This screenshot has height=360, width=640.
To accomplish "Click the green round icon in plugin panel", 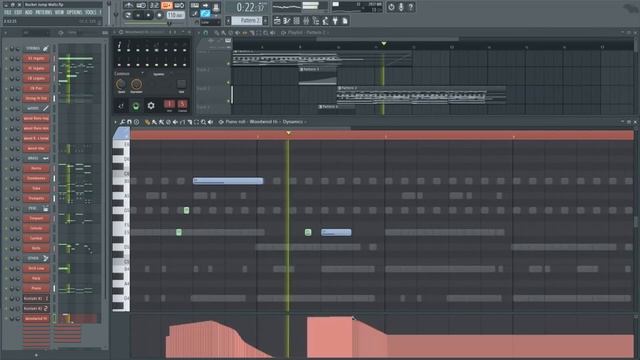I will coord(136,106).
